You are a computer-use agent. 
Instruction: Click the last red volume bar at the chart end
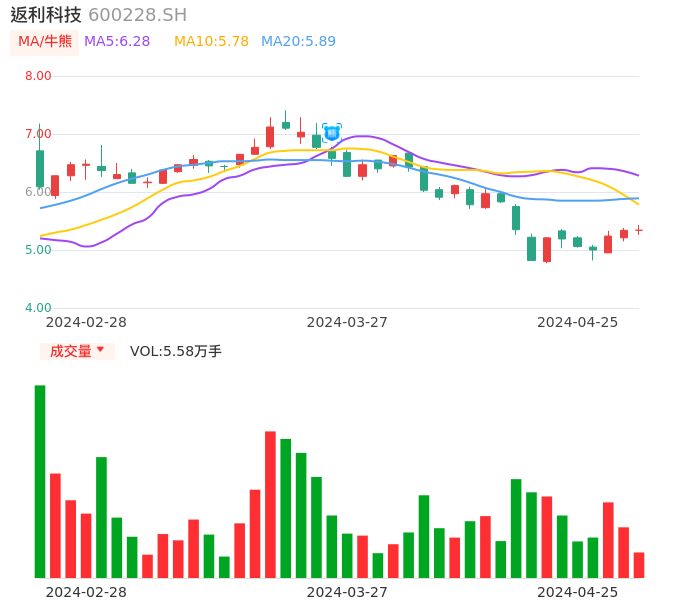(639, 565)
